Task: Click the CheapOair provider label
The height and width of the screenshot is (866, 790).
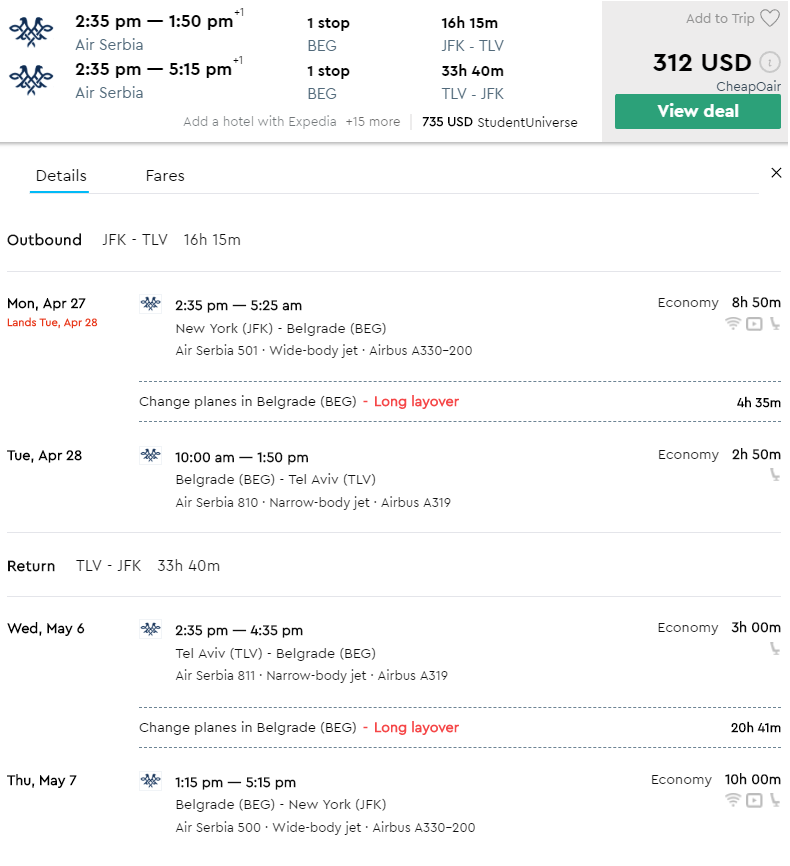Action: (x=748, y=86)
